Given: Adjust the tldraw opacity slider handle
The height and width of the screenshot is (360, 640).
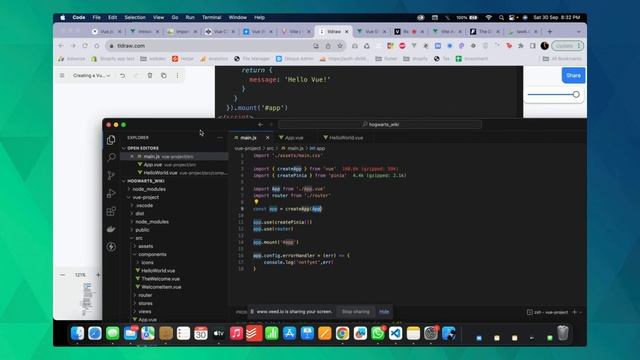Looking at the screenshot, I should [576, 94].
